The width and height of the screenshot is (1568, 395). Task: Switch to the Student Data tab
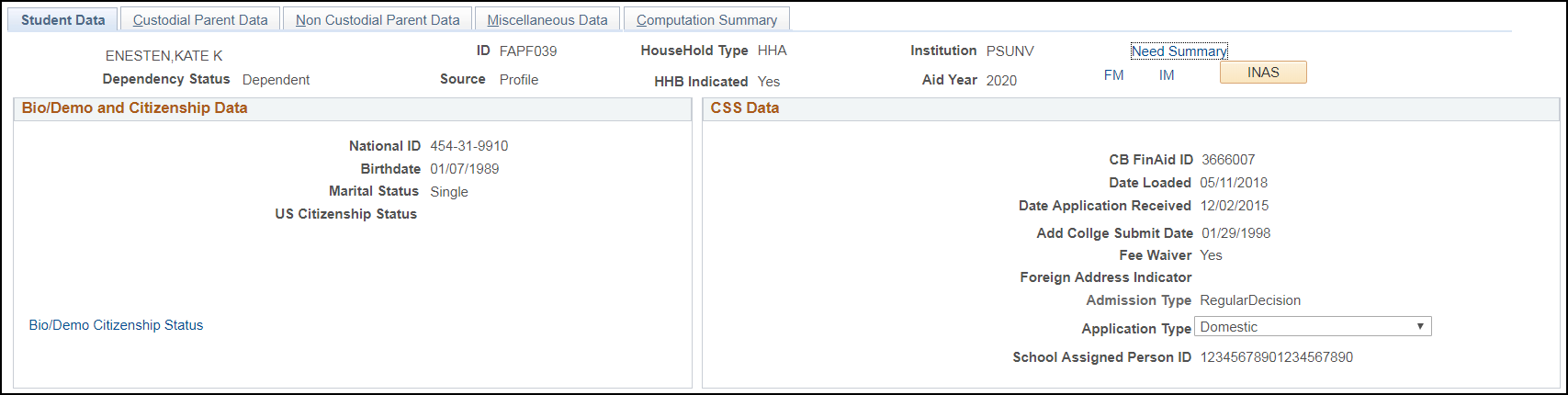[62, 19]
